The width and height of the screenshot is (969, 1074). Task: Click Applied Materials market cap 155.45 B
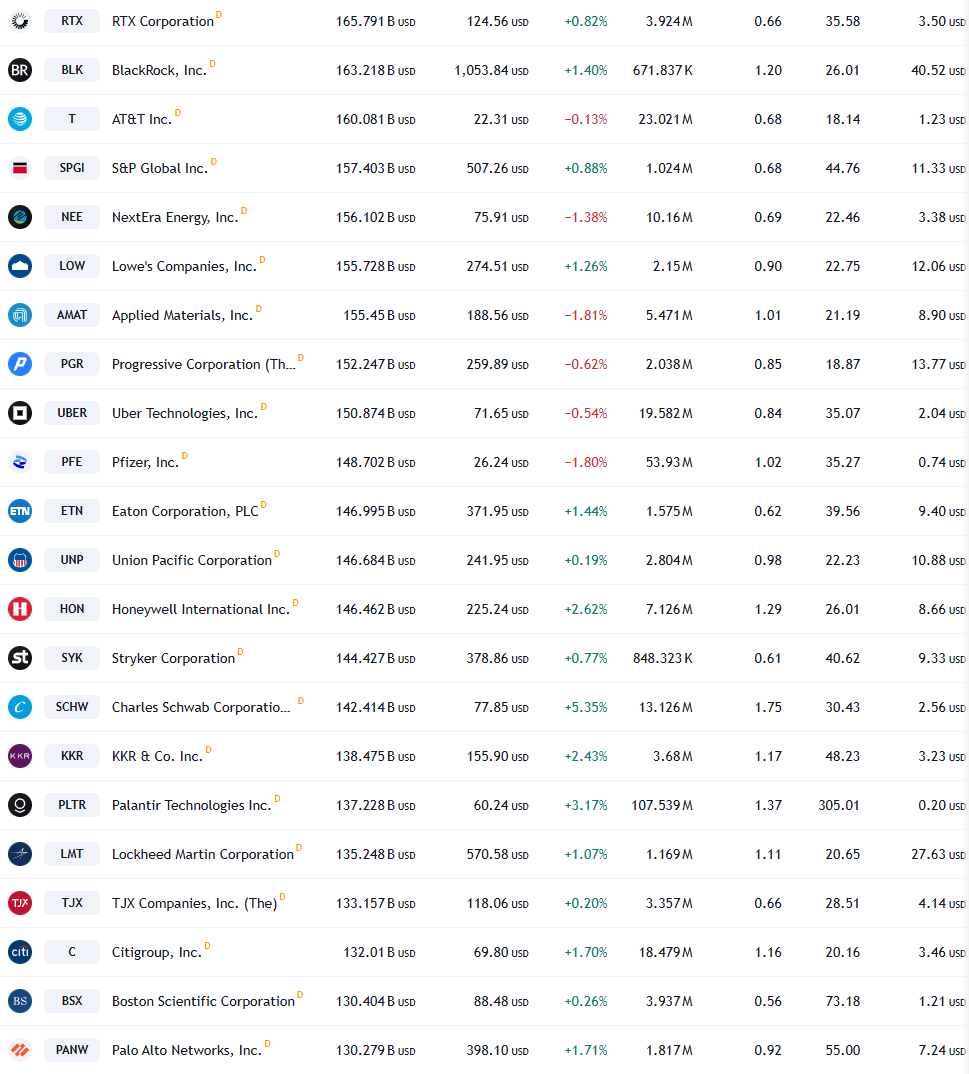pyautogui.click(x=379, y=315)
